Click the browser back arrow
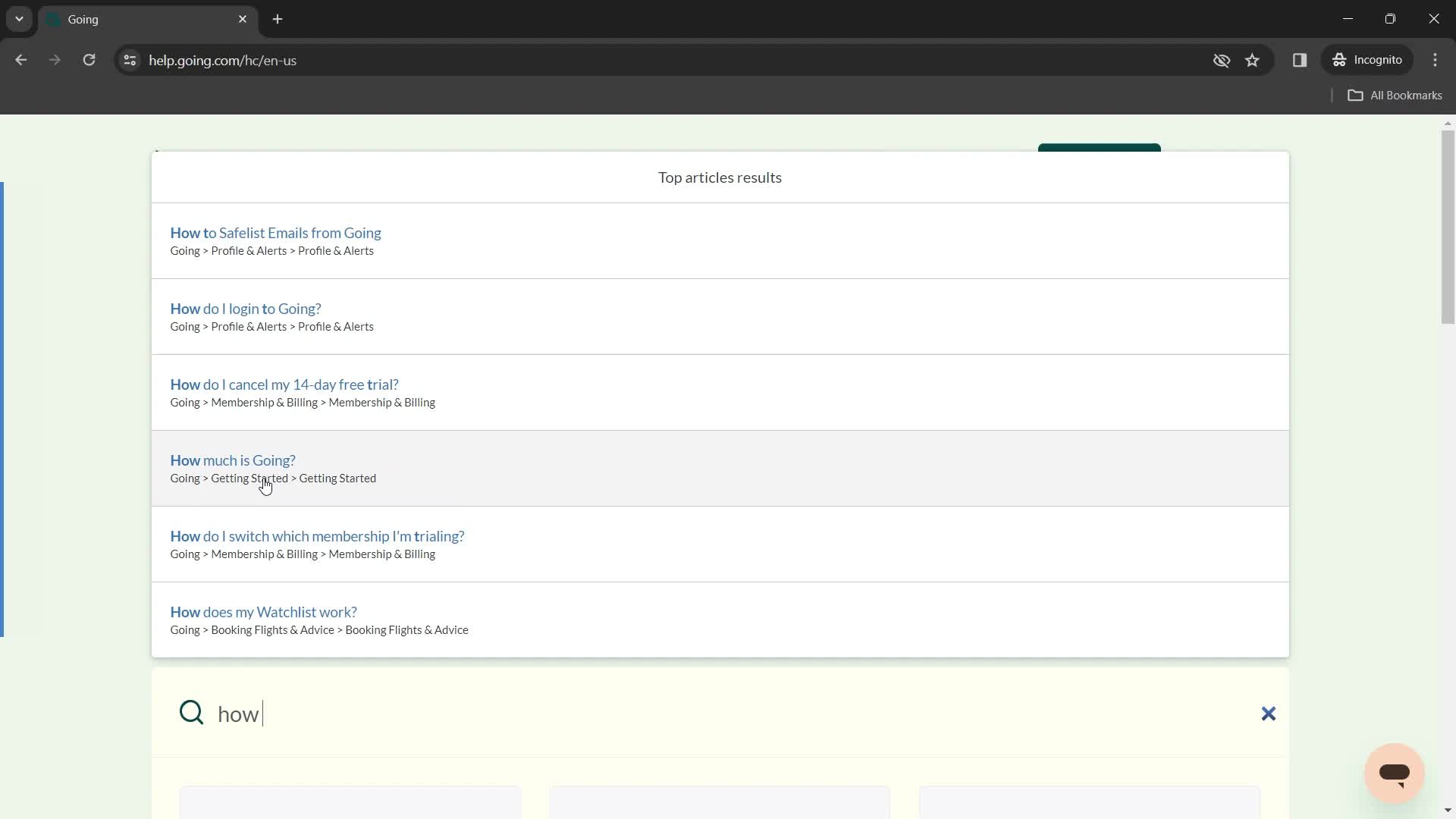This screenshot has width=1456, height=819. (20, 60)
